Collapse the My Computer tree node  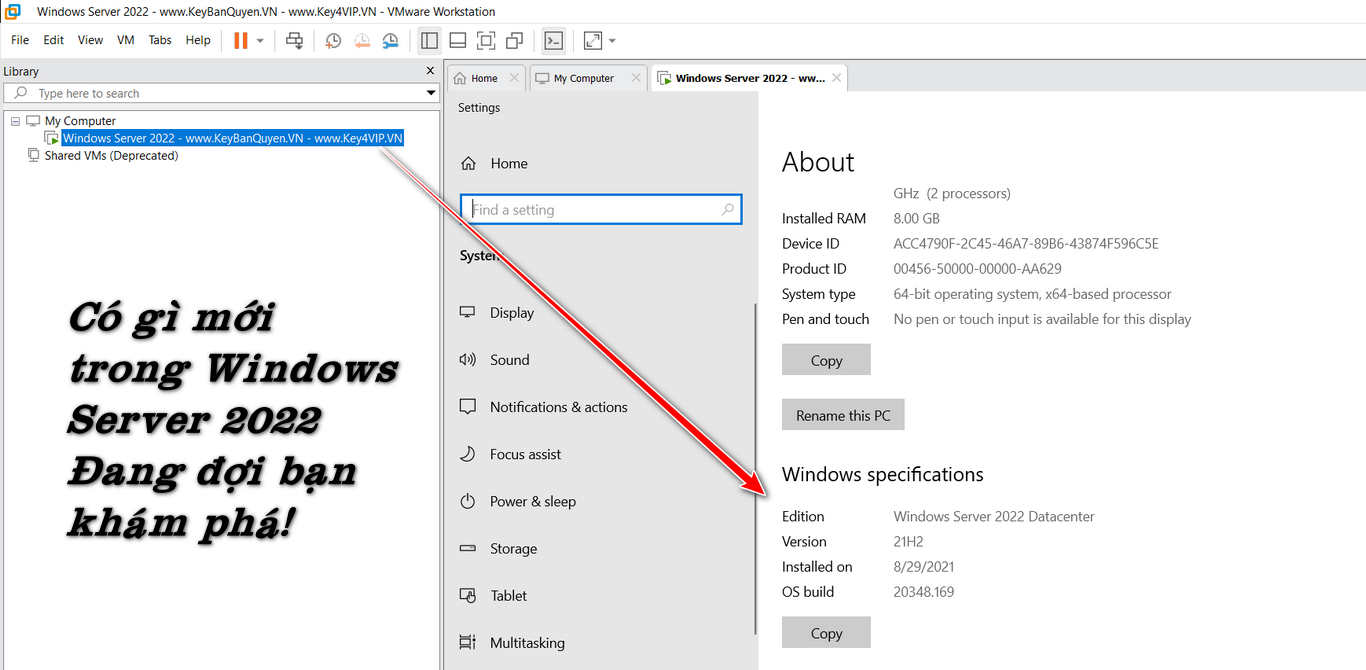[14, 120]
